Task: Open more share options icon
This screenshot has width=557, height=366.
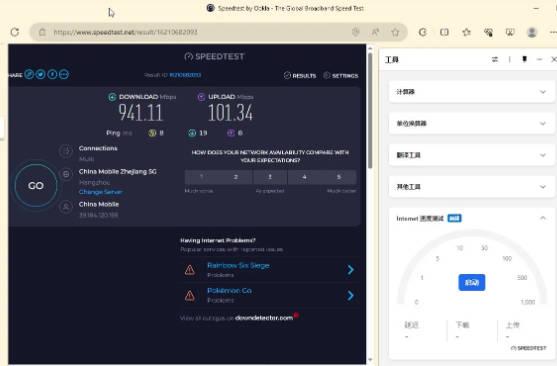Action: [64, 74]
